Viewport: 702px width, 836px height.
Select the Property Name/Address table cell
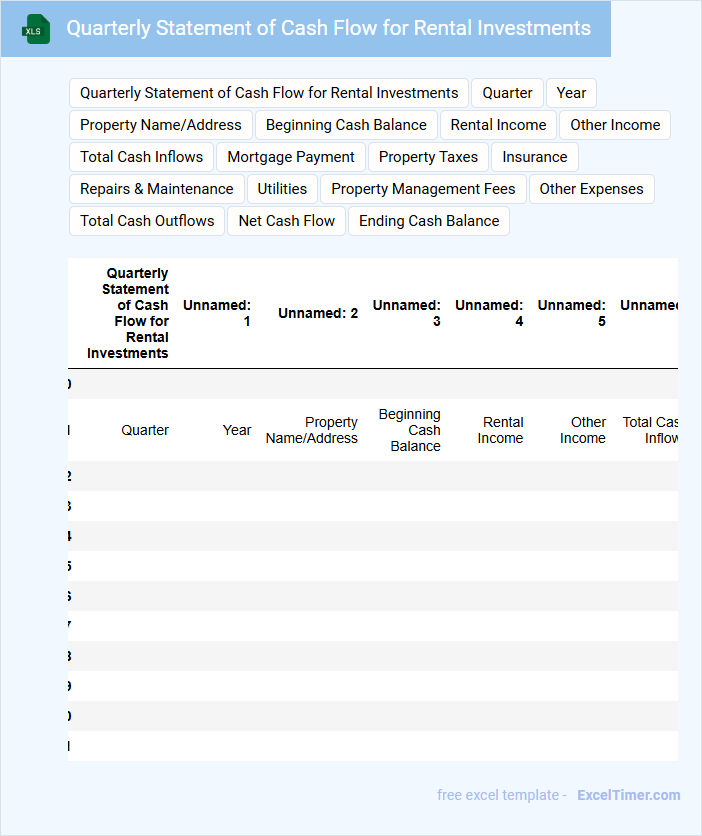(x=312, y=430)
